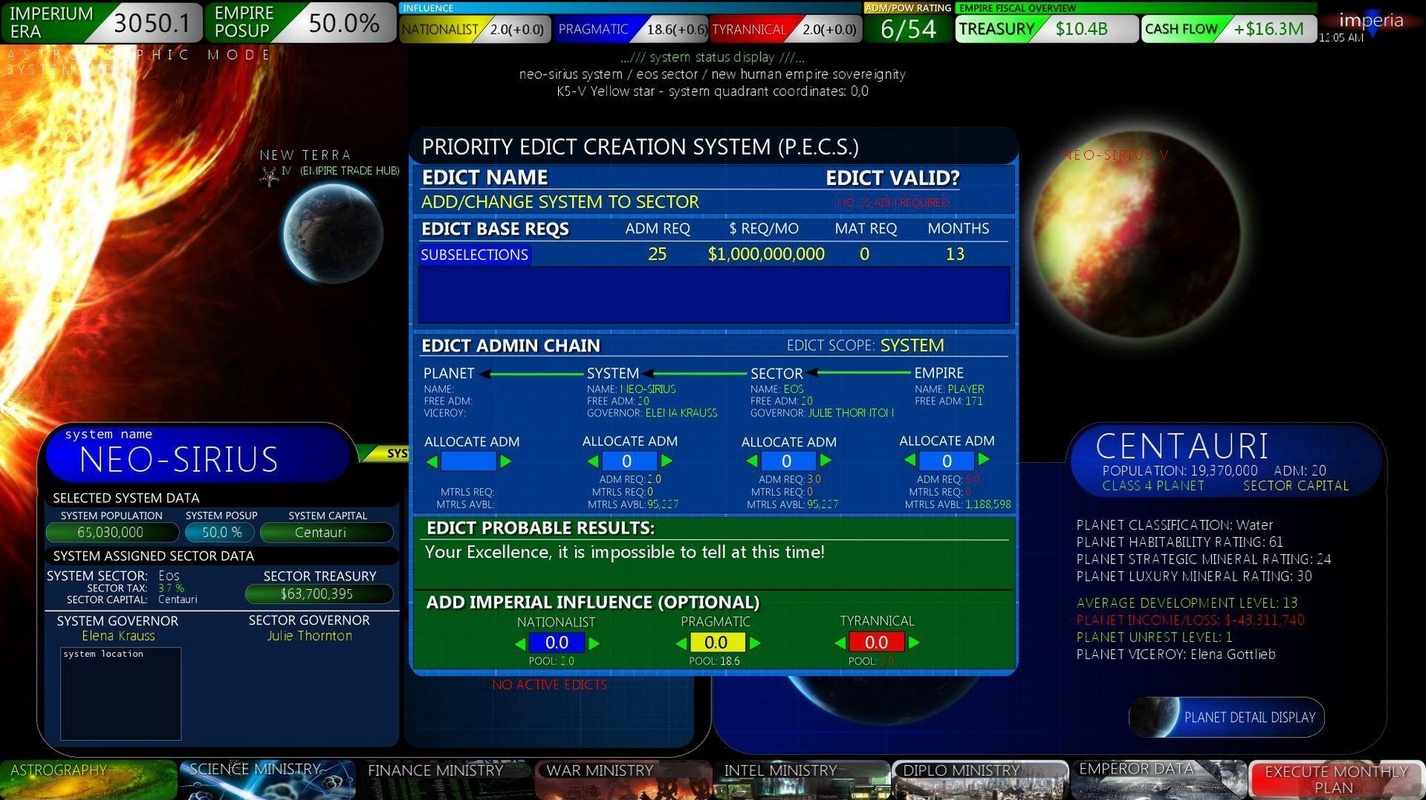This screenshot has height=800, width=1426.
Task: Click the Nationalist influence indicator in top bar
Action: tap(476, 29)
